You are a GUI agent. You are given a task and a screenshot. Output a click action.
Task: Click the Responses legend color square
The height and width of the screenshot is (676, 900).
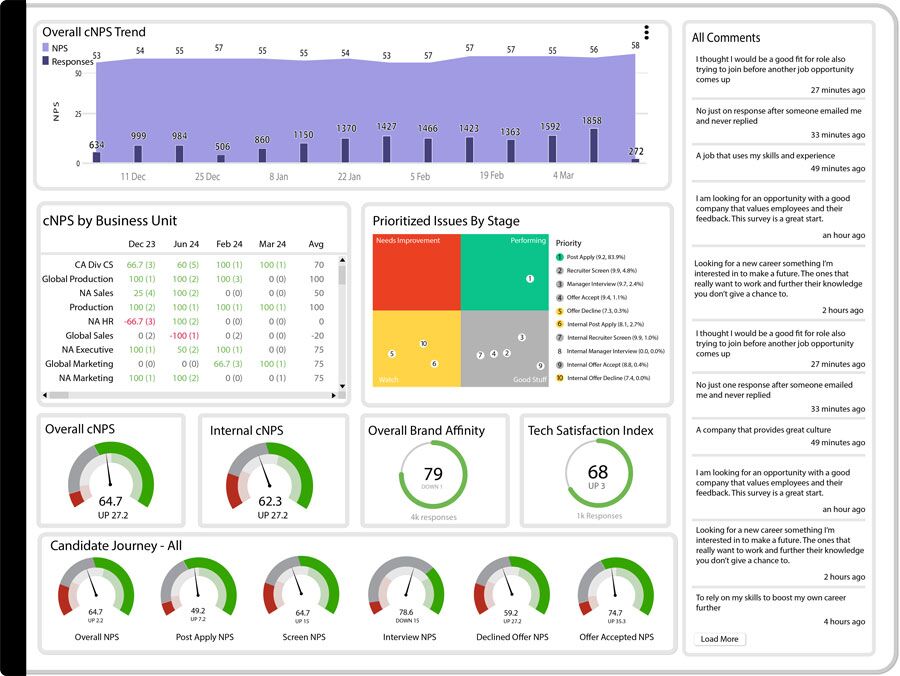tap(45, 61)
